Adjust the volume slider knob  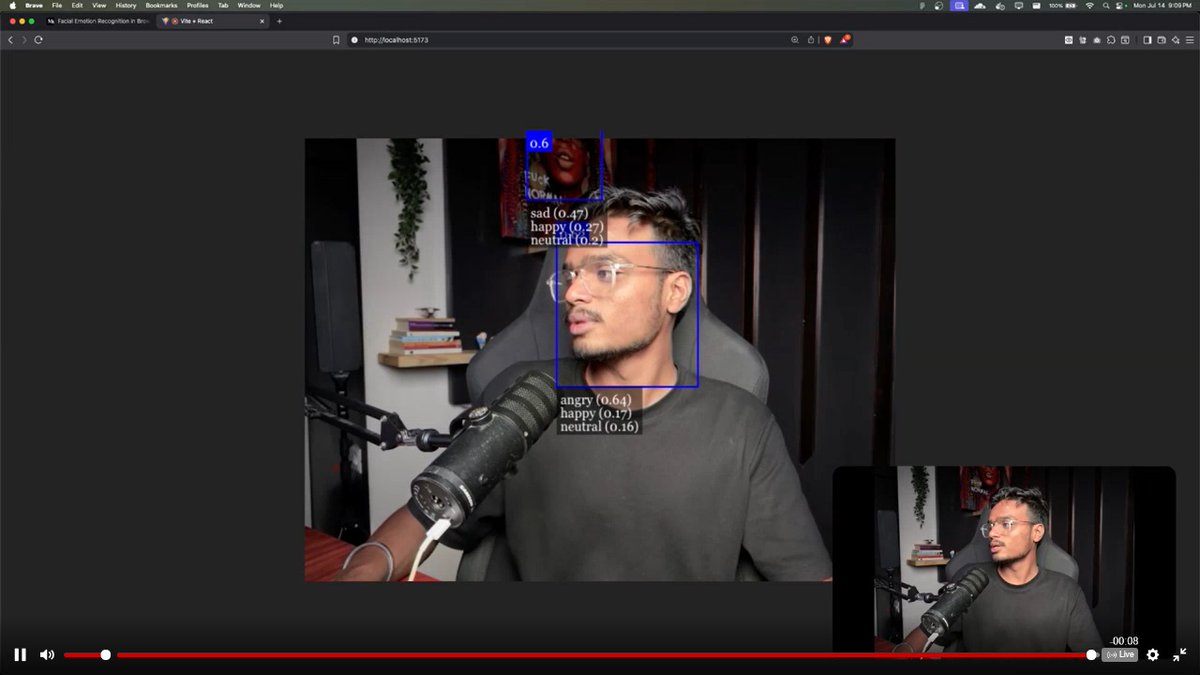(106, 655)
